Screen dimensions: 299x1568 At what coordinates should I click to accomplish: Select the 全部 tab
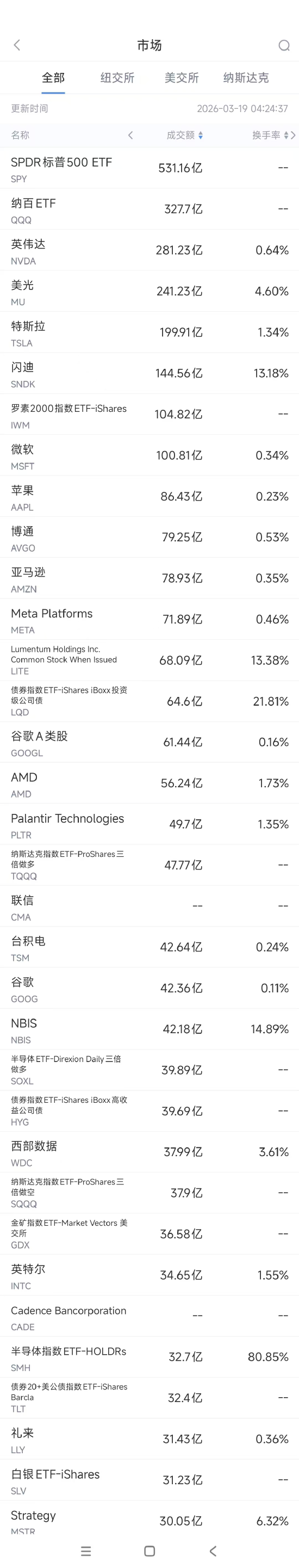(x=53, y=78)
